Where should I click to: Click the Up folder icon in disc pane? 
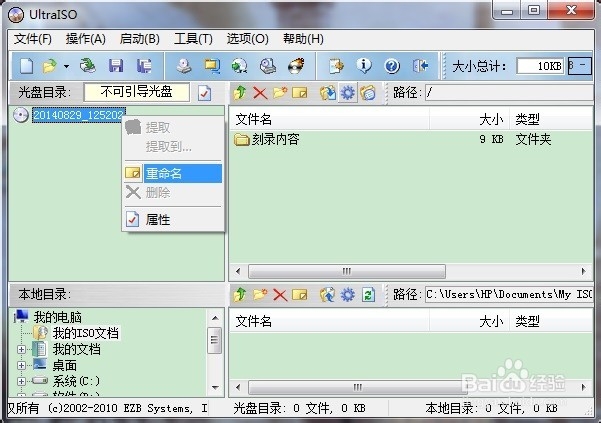[x=240, y=93]
